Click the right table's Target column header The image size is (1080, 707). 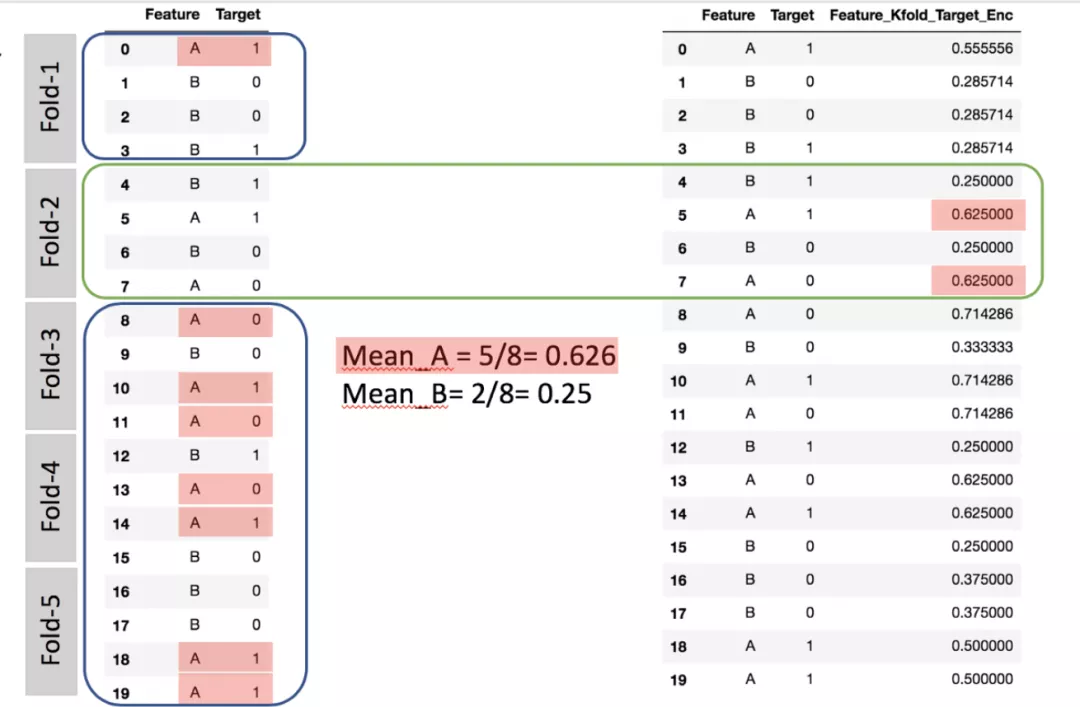click(x=792, y=16)
